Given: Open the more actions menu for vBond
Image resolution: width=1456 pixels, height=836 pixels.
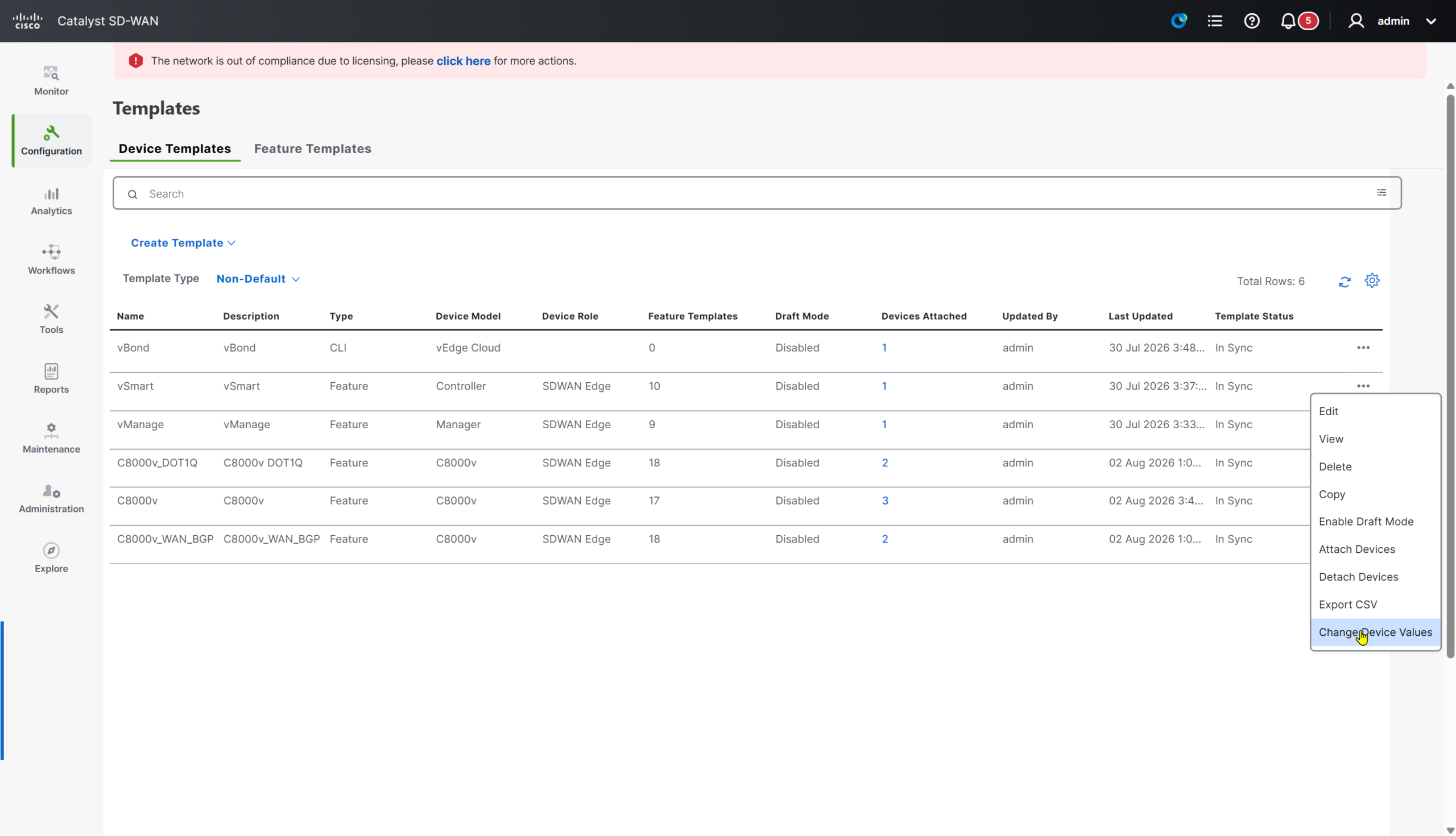Looking at the screenshot, I should [x=1363, y=347].
